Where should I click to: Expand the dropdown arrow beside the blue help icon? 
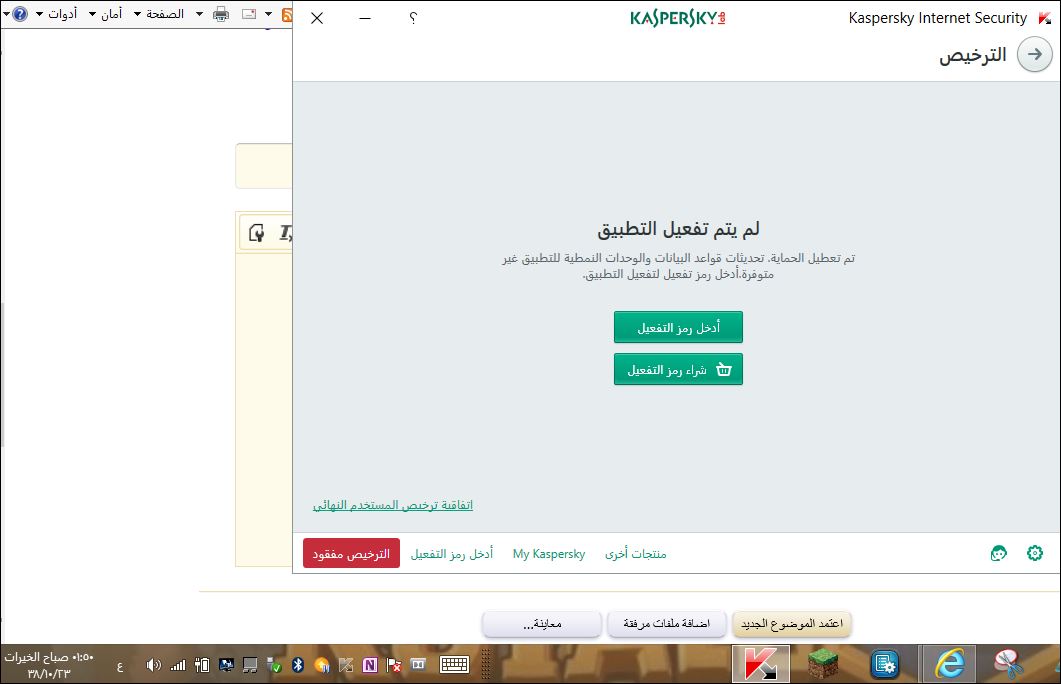pos(6,14)
